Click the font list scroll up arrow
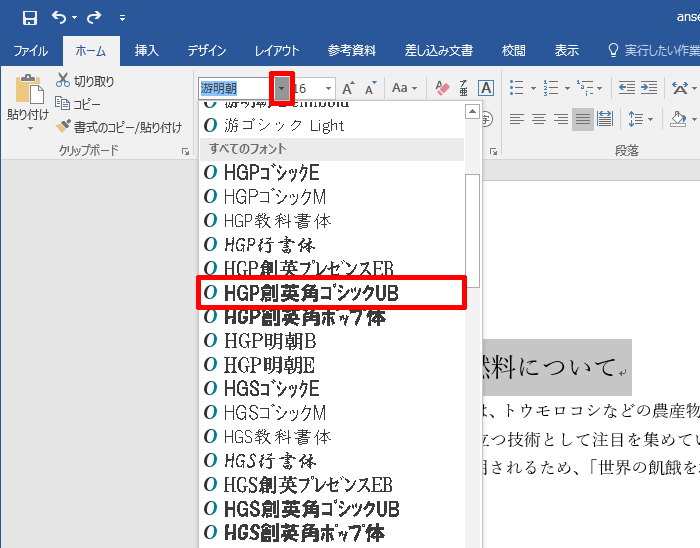Image resolution: width=700 pixels, height=548 pixels. [x=472, y=111]
